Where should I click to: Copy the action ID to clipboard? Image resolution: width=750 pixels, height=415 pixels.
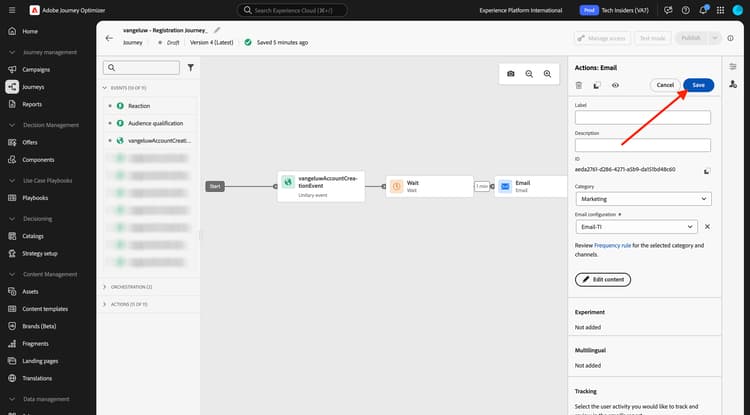706,171
